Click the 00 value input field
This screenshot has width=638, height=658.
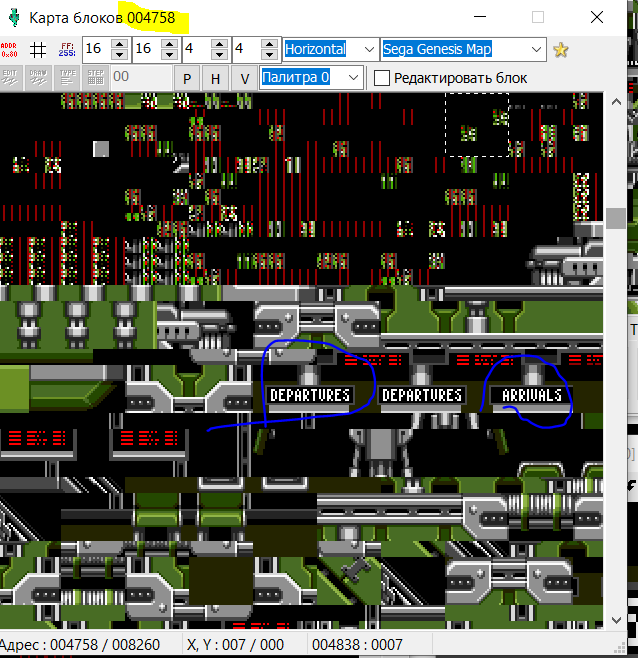pyautogui.click(x=141, y=77)
